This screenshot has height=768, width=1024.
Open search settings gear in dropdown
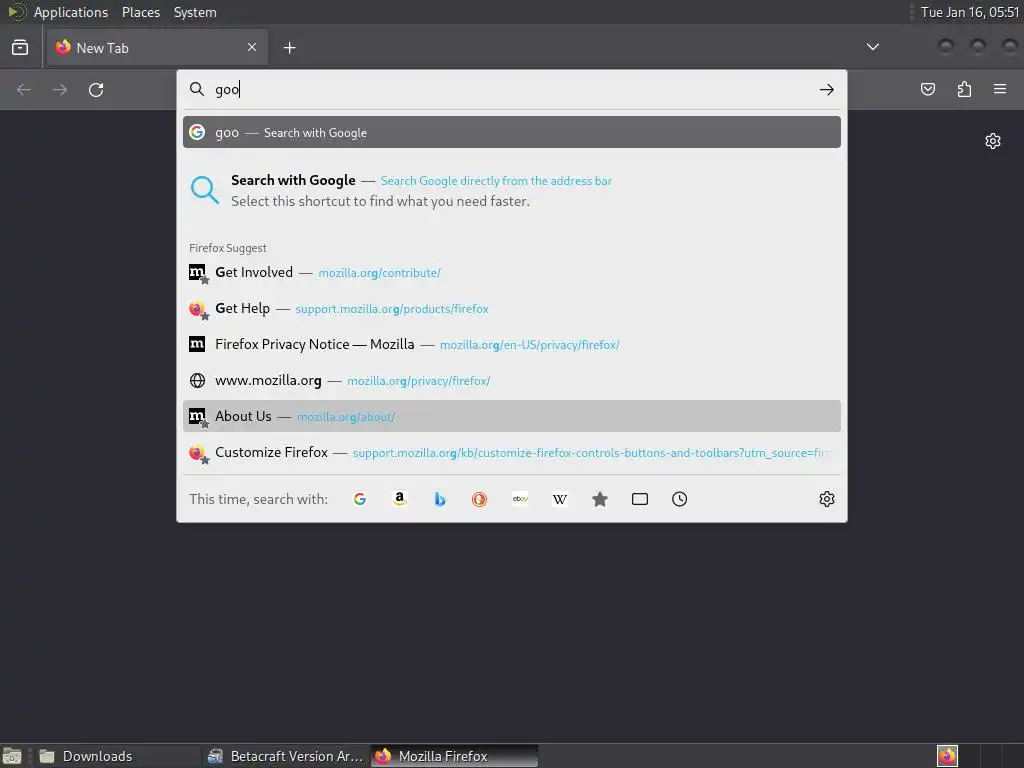point(827,499)
